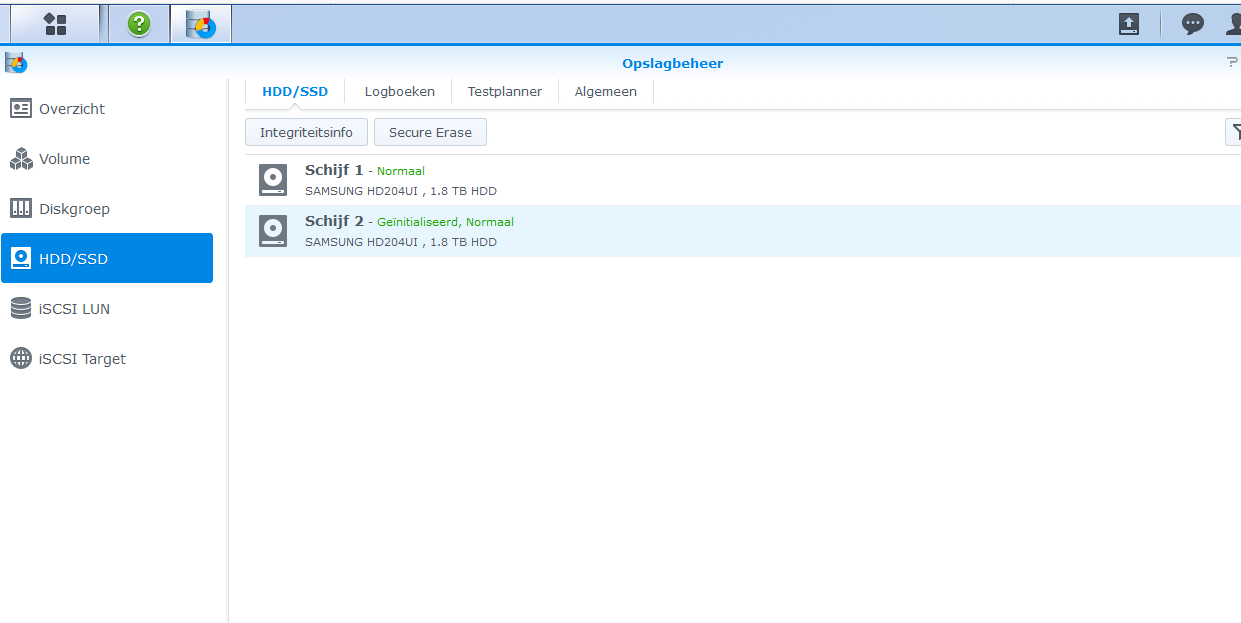Open iSCSI LUN in the sidebar

click(107, 308)
